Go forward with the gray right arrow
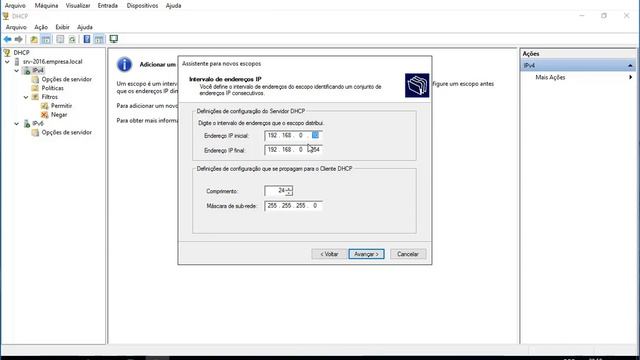The height and width of the screenshot is (360, 640). 18,39
